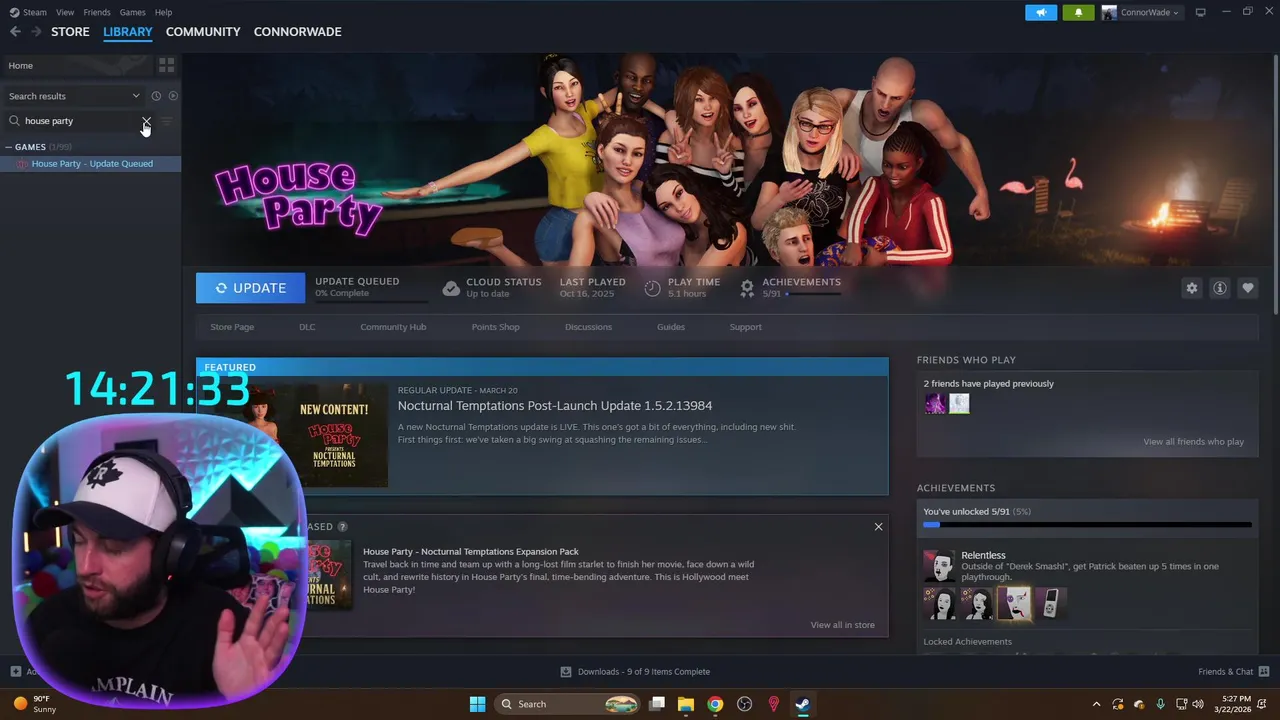
Task: Open the Discussions link
Action: [588, 327]
